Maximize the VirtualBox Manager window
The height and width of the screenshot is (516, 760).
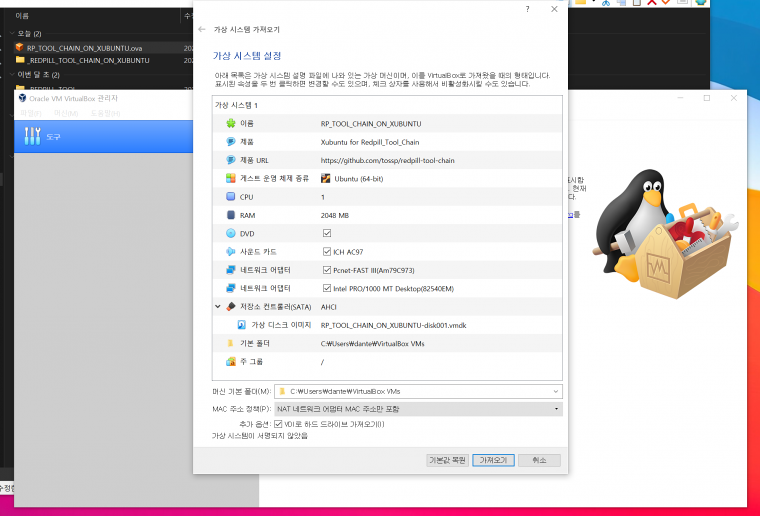[x=707, y=98]
